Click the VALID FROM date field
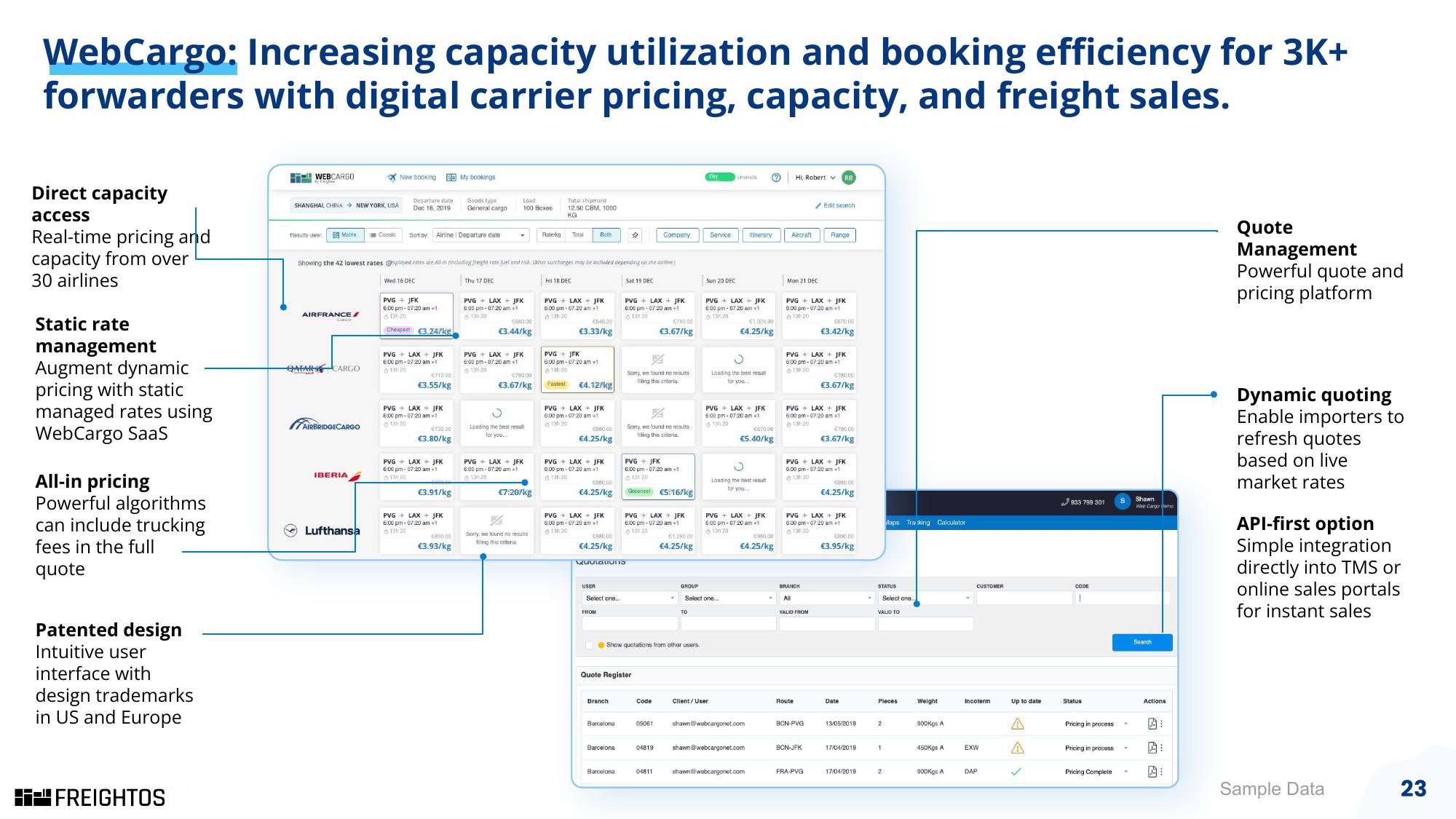Screen dimensions: 1456x819 (826, 624)
